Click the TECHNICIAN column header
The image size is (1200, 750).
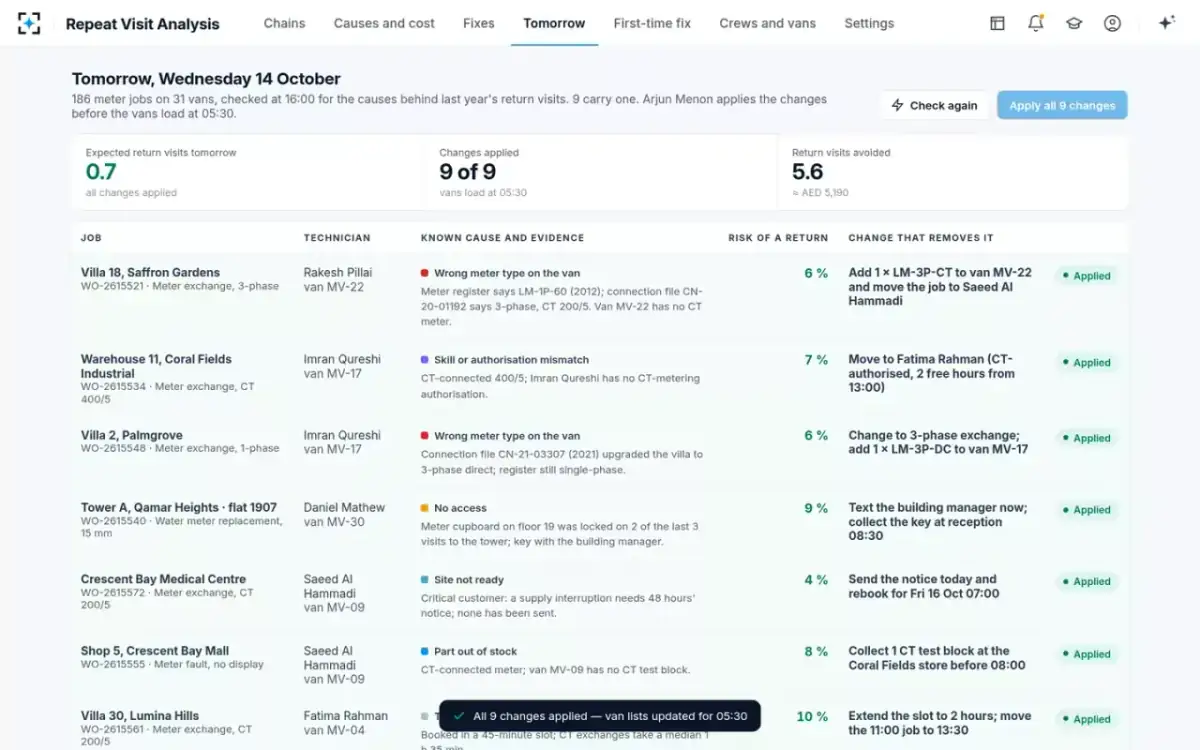click(337, 238)
